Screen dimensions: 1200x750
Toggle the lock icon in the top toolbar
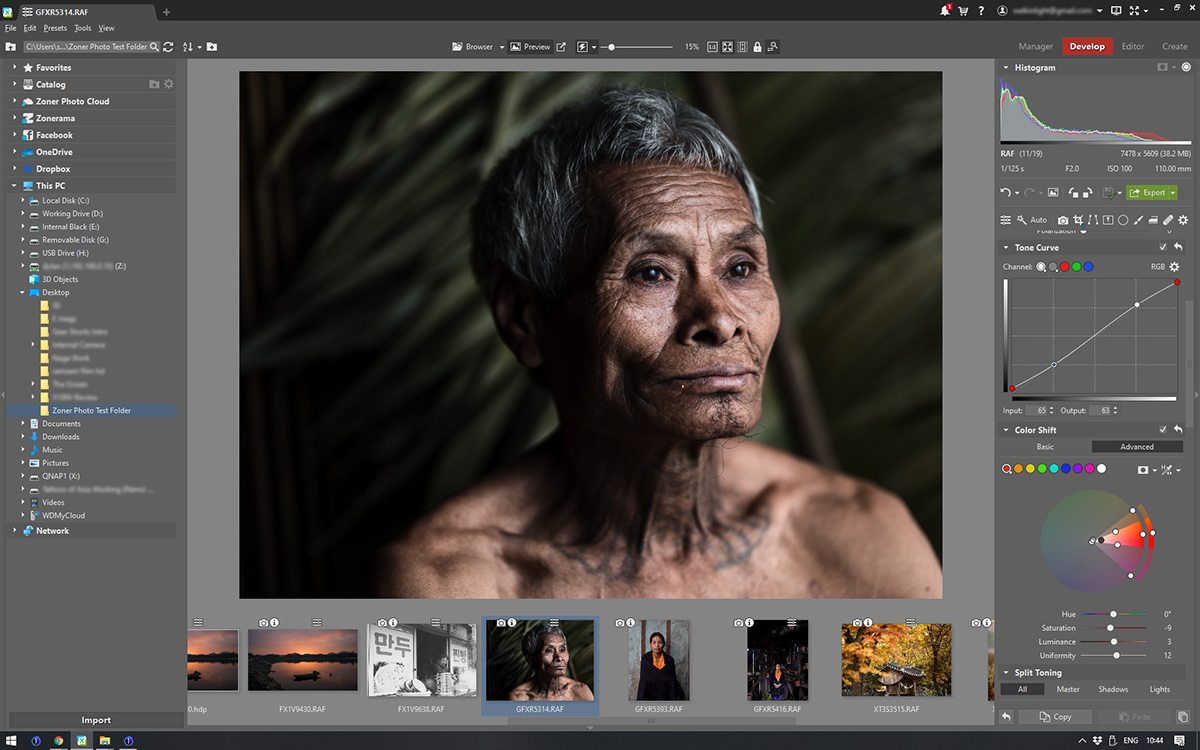(x=756, y=46)
